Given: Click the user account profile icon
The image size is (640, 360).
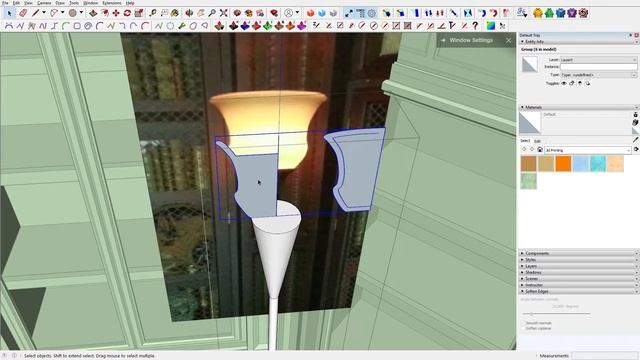Looking at the screenshot, I should pos(289,13).
